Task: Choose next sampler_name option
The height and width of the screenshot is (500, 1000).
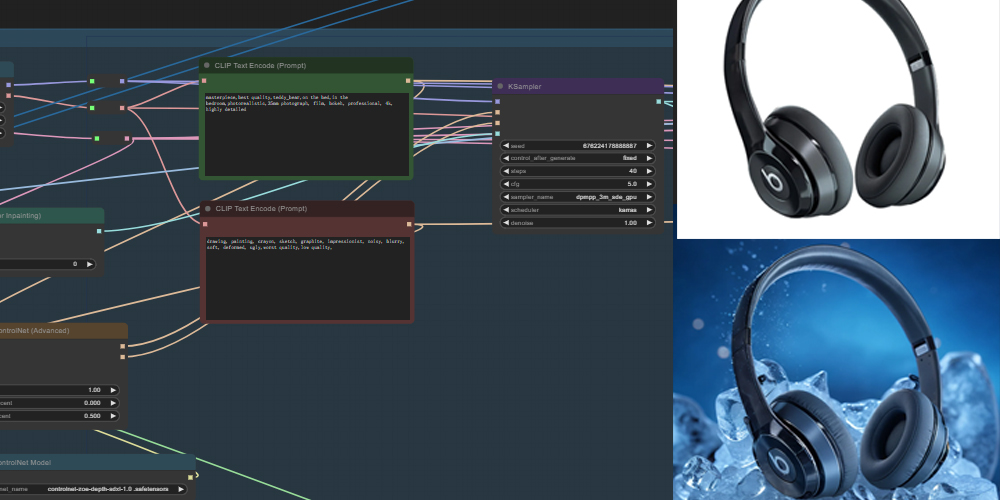Action: pyautogui.click(x=649, y=197)
